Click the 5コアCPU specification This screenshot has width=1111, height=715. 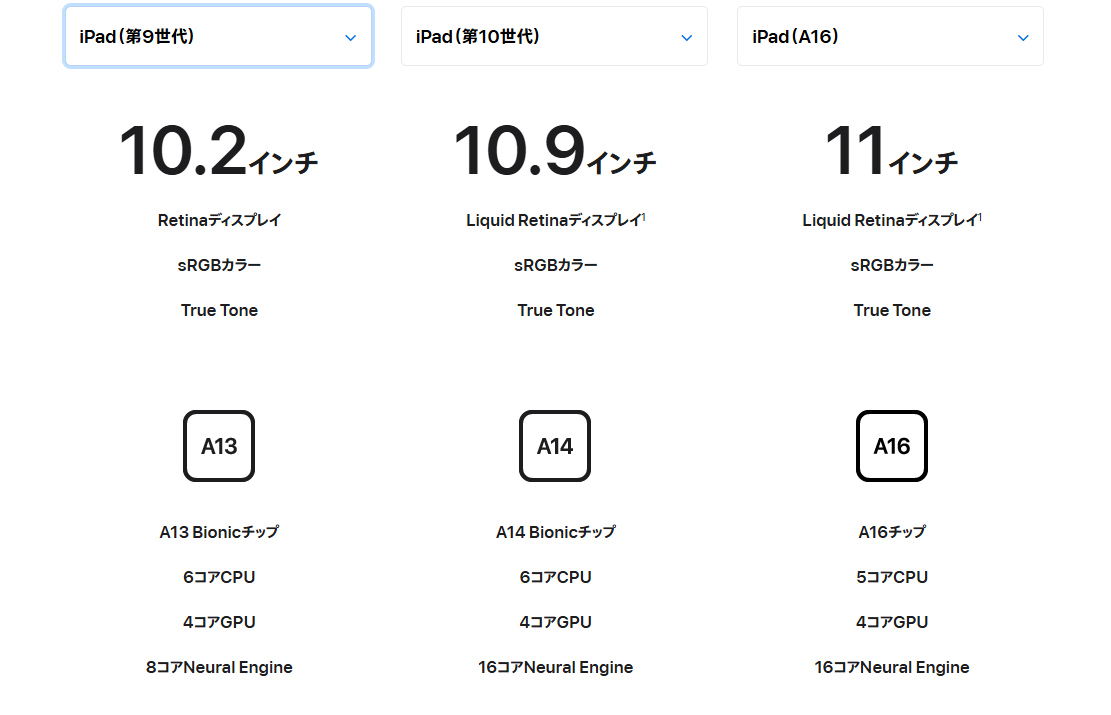click(x=892, y=577)
